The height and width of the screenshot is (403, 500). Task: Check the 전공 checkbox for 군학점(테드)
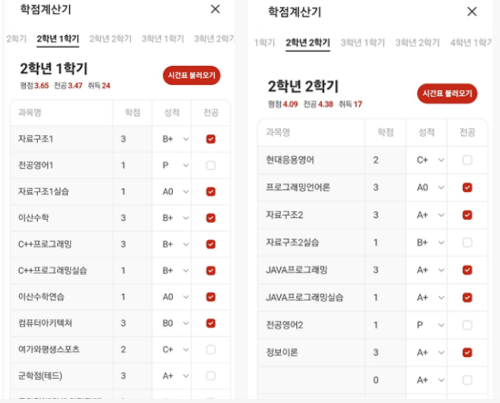pyautogui.click(x=211, y=376)
